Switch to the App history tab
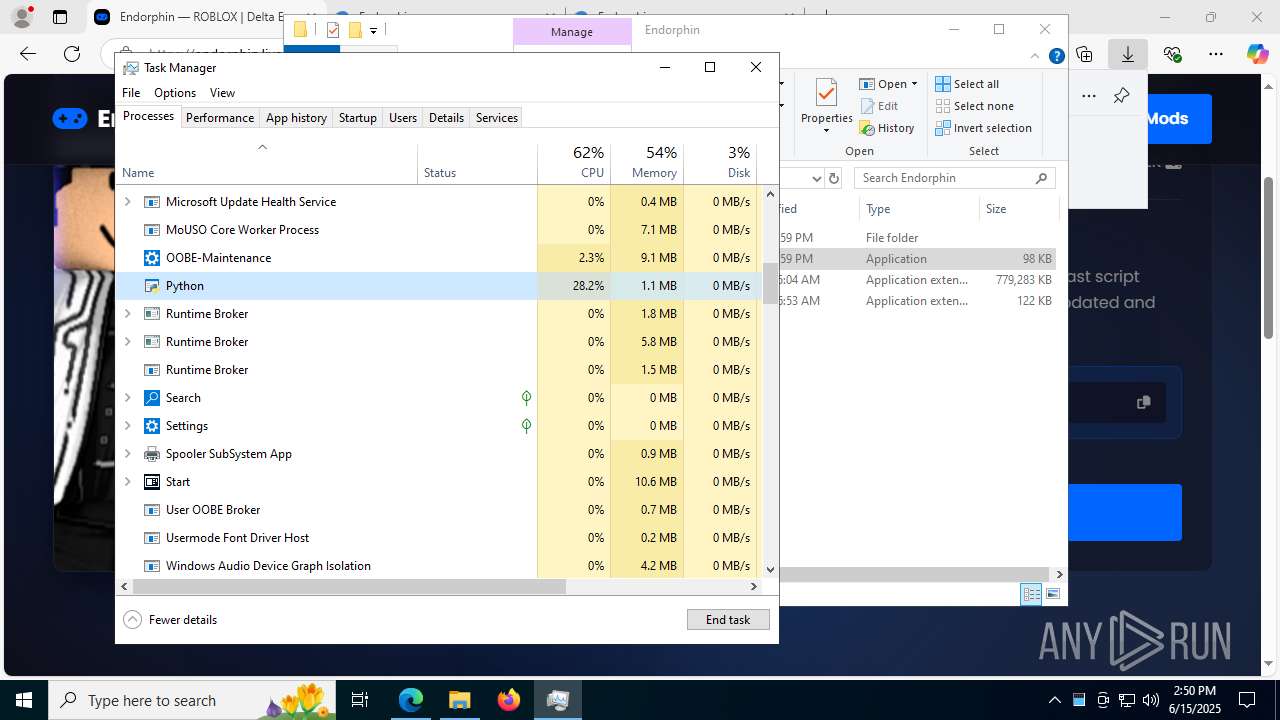The height and width of the screenshot is (720, 1280). coord(296,118)
